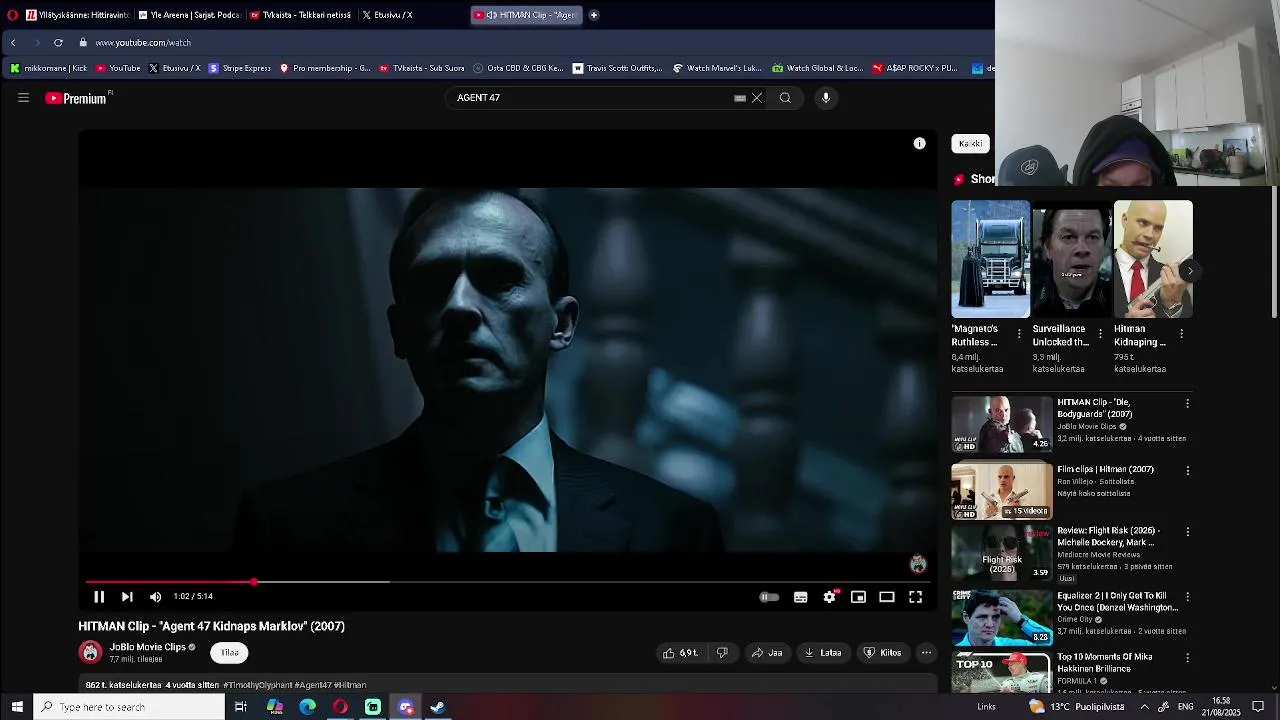Open Windows Start menu
This screenshot has height=720, width=1280.
coord(17,707)
